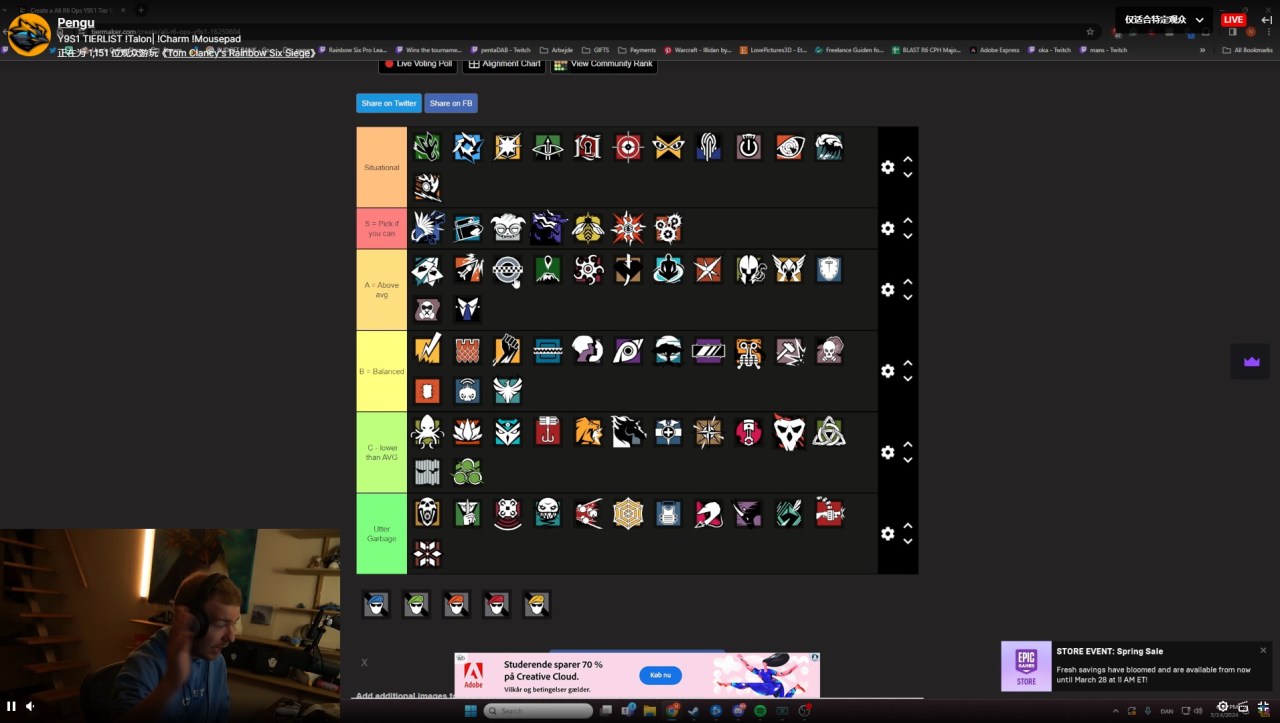Pick the acacia tree icon in B tier

(669, 350)
